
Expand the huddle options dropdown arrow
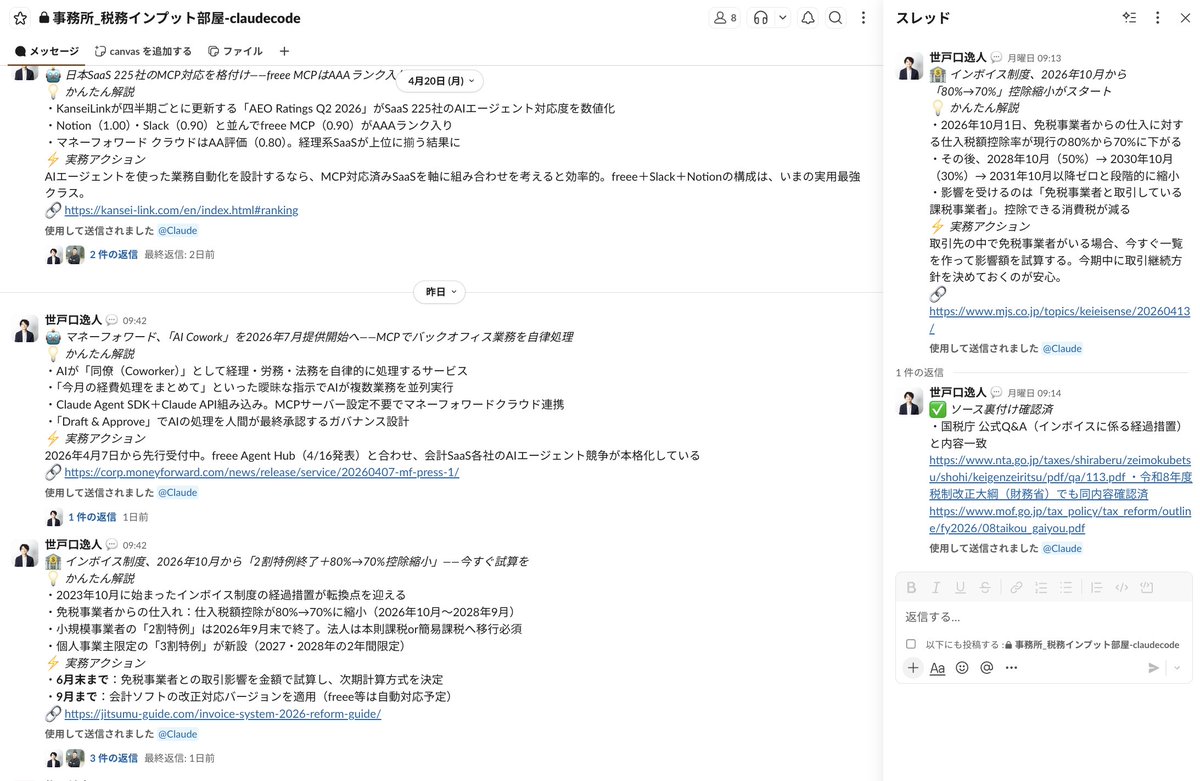pos(782,18)
